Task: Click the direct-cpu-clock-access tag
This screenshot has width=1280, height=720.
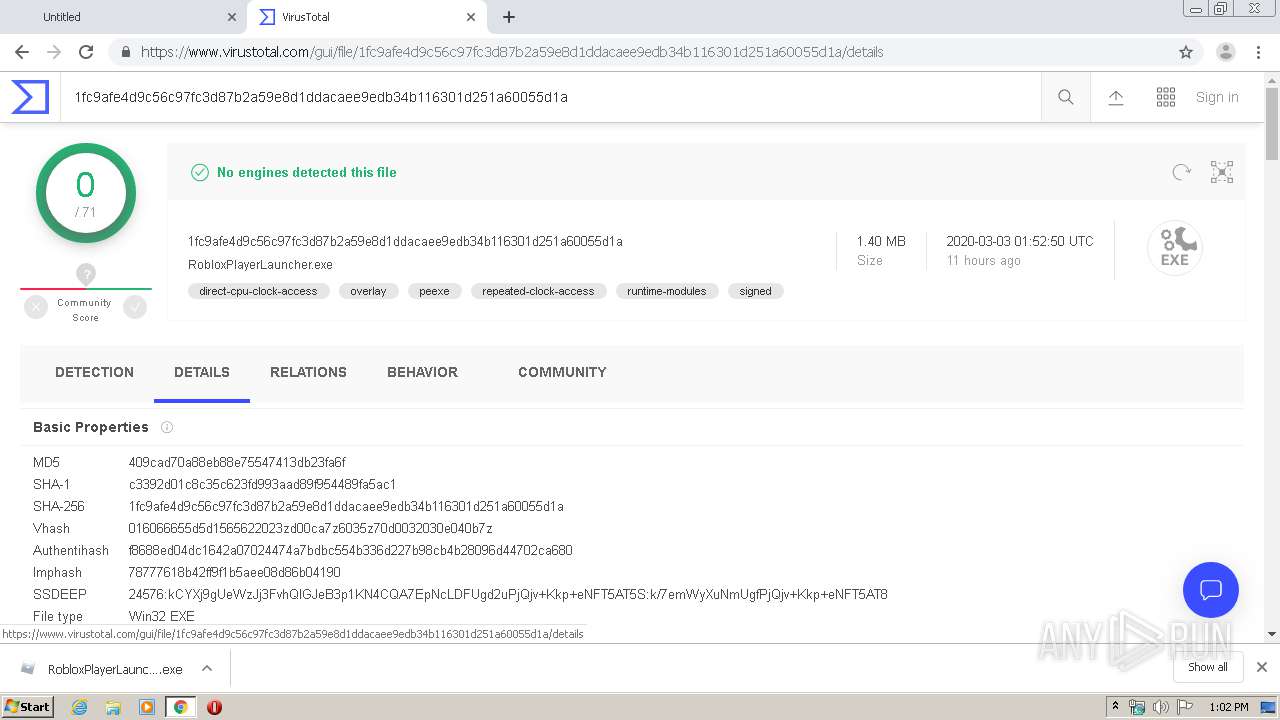Action: click(258, 291)
